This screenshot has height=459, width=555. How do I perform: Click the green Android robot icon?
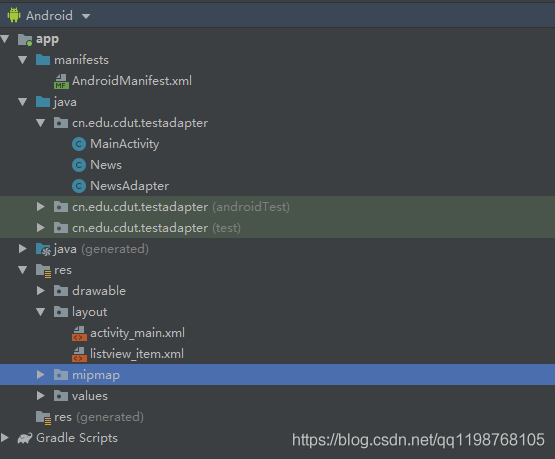14,15
